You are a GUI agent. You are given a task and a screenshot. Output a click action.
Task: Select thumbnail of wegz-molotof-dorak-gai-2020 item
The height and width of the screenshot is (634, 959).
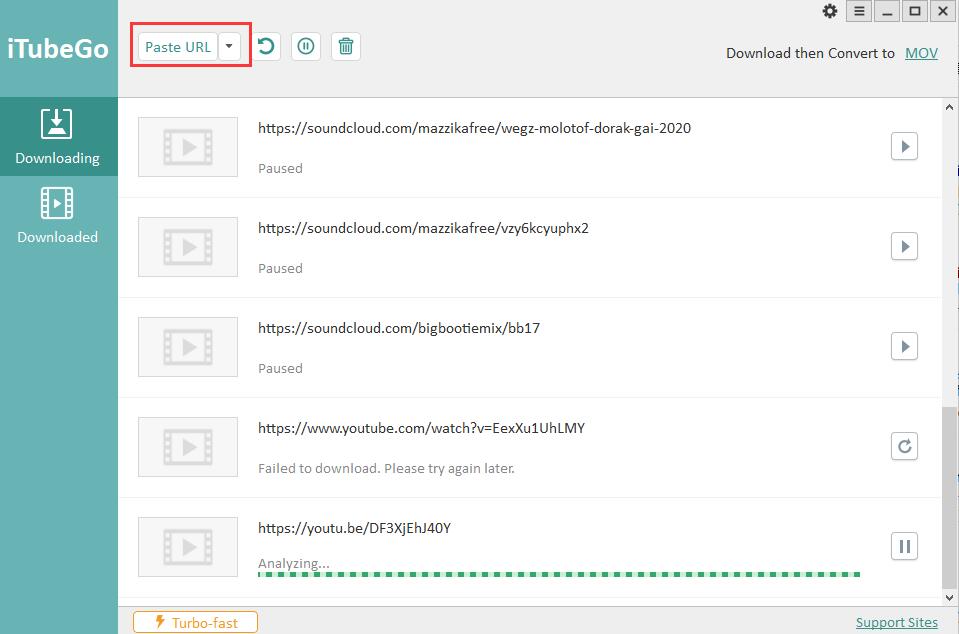click(x=188, y=147)
